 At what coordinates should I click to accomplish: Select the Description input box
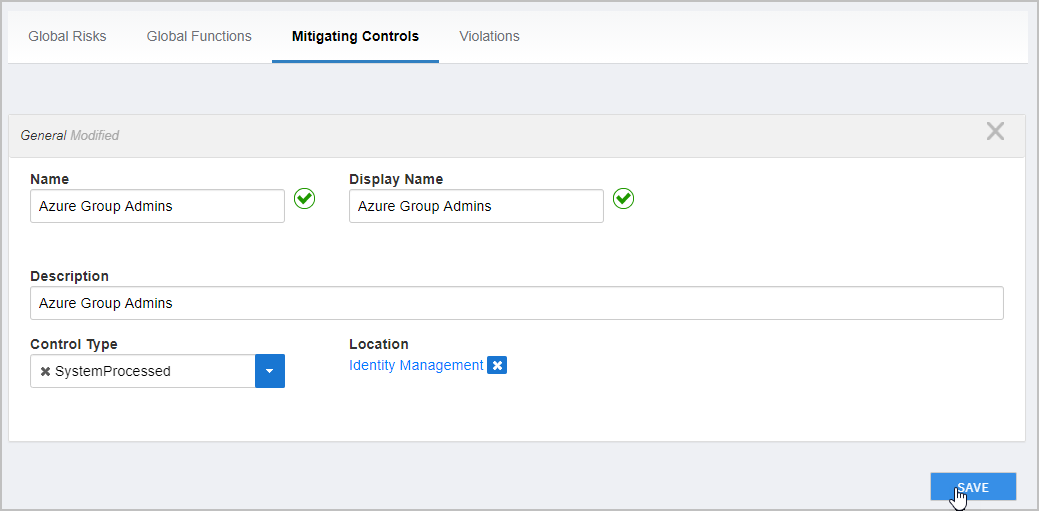(x=516, y=303)
